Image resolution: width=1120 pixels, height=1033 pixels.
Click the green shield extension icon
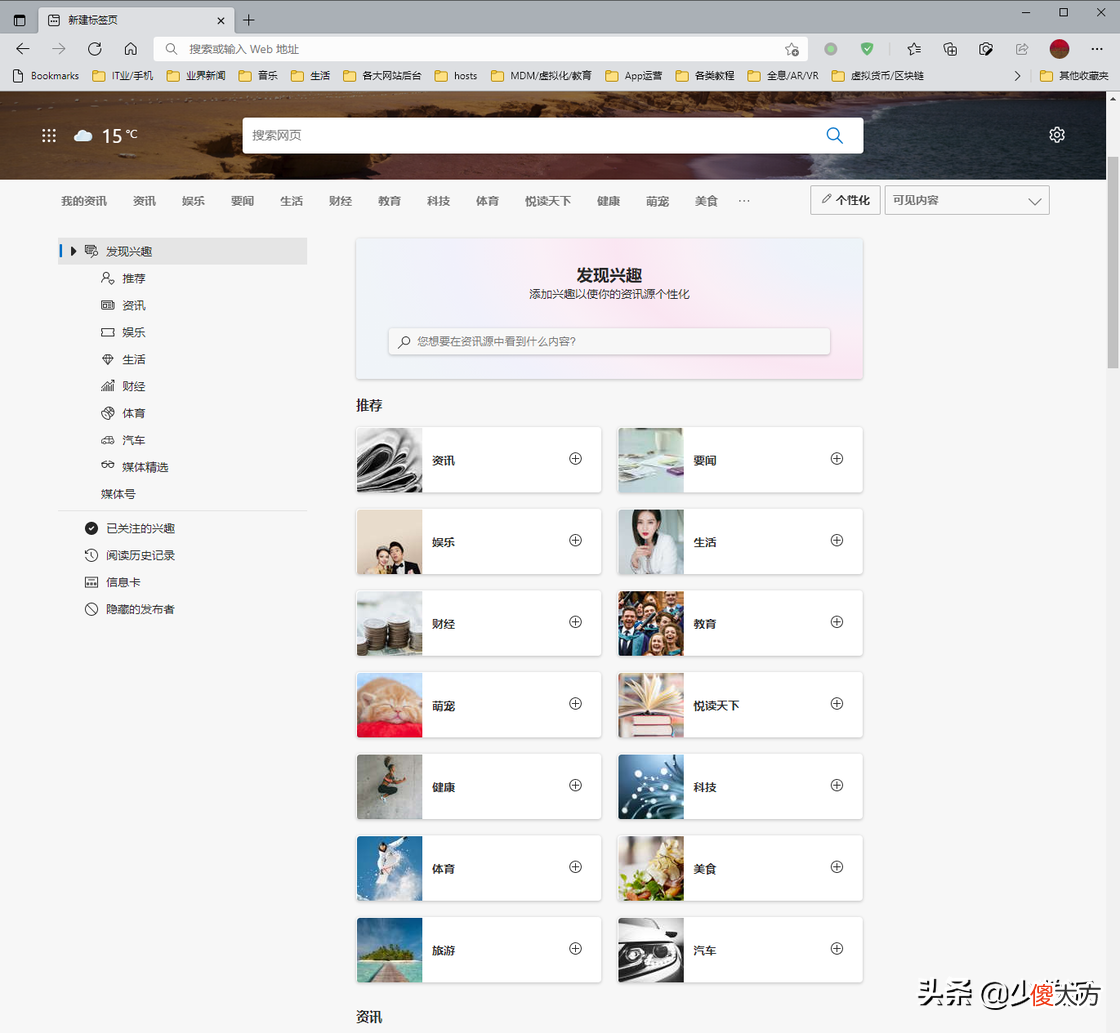pyautogui.click(x=866, y=49)
